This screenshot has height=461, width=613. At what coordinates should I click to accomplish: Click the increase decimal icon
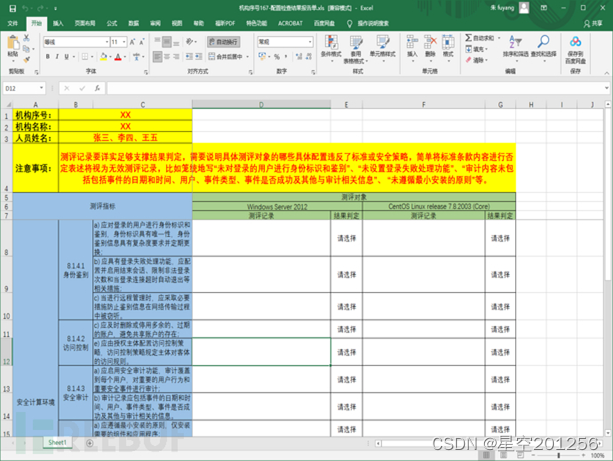coord(299,57)
